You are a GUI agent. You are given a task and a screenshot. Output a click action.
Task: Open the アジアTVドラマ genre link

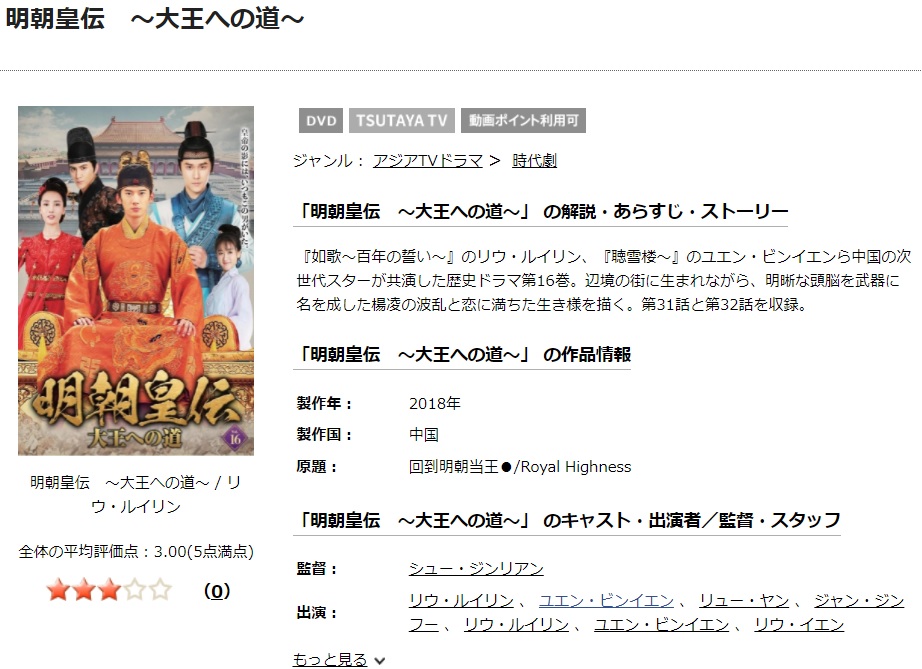point(427,160)
